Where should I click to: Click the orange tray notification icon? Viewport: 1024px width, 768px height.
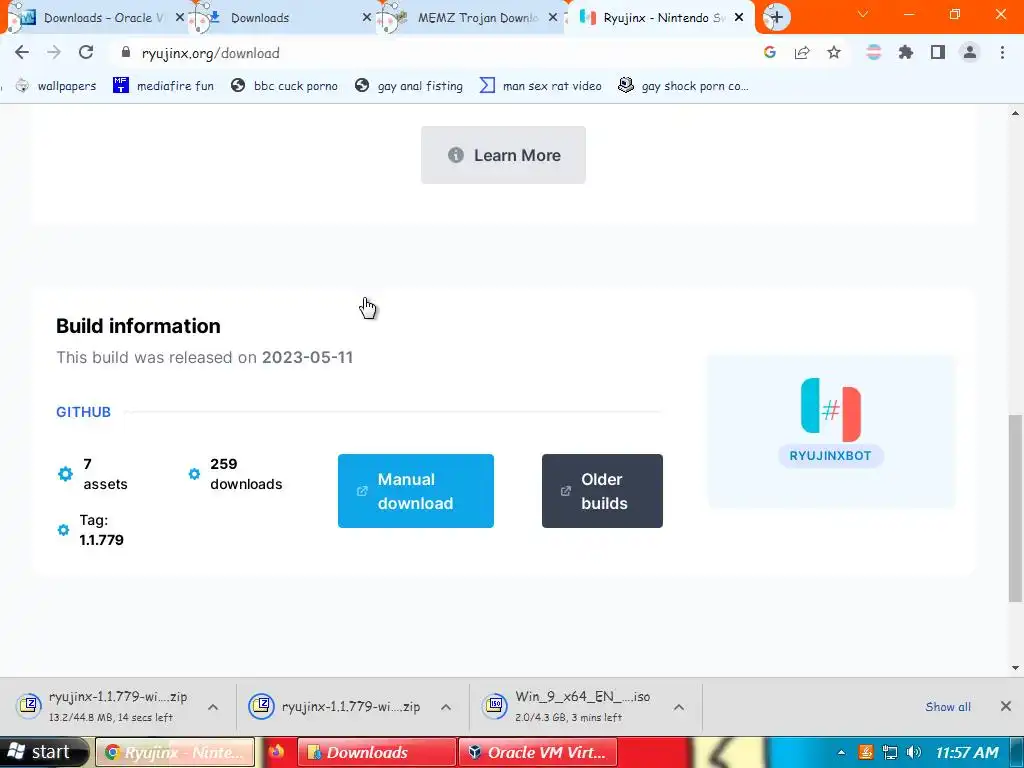click(865, 752)
